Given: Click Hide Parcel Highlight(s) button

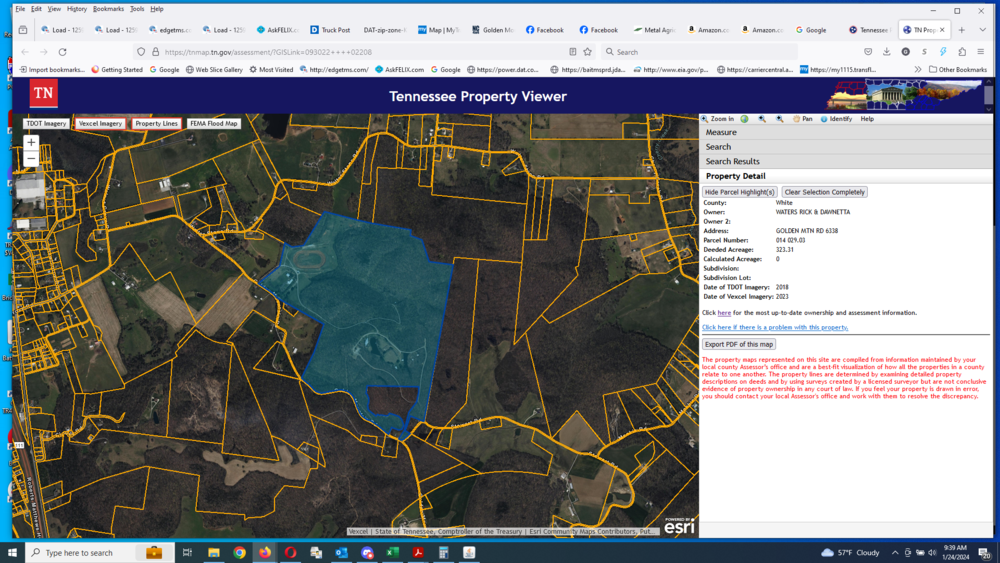Looking at the screenshot, I should [739, 192].
